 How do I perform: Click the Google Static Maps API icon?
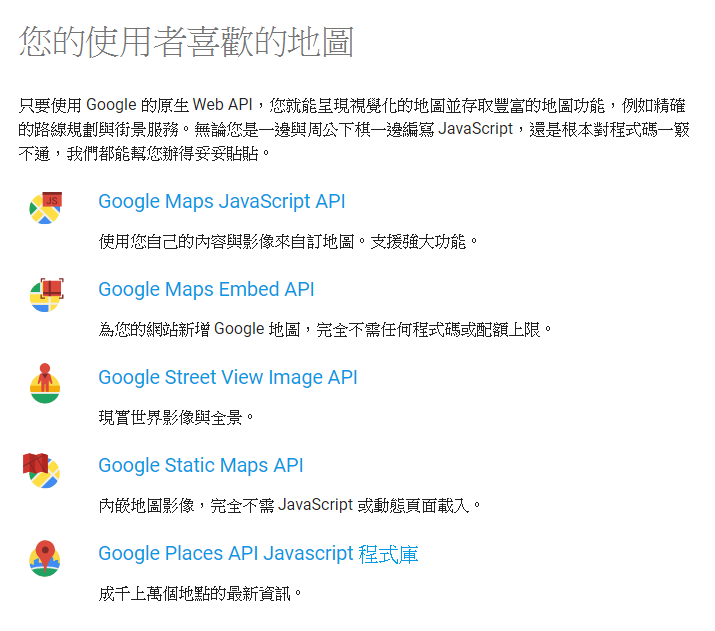[x=41, y=471]
